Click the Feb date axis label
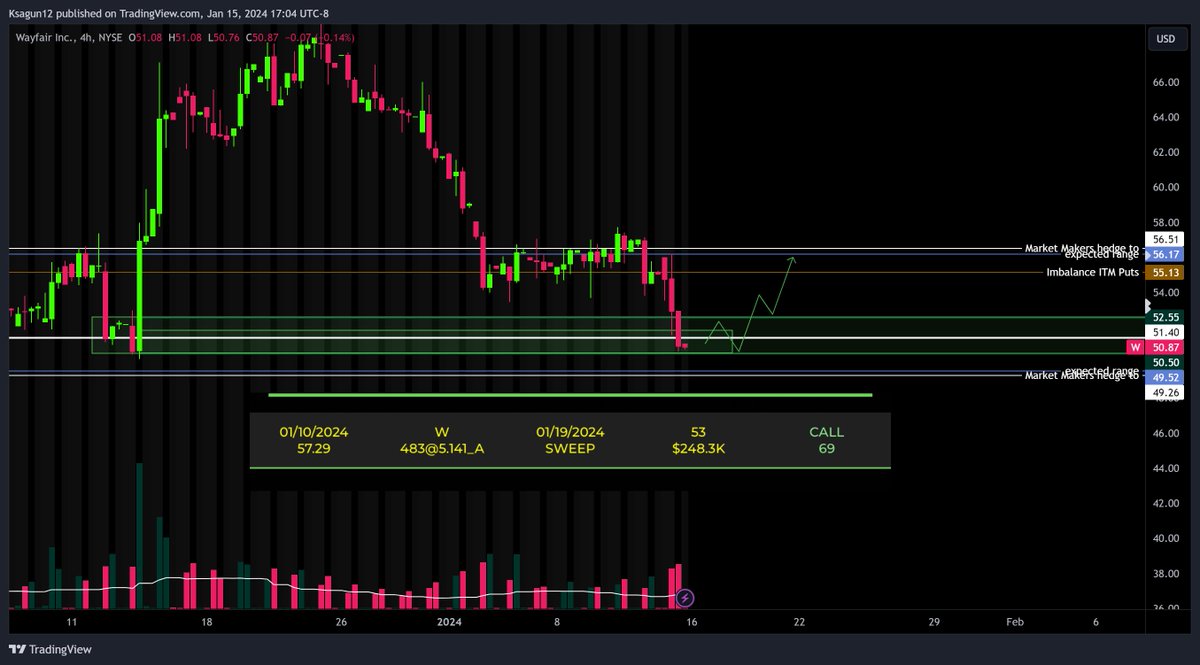 tap(1015, 621)
